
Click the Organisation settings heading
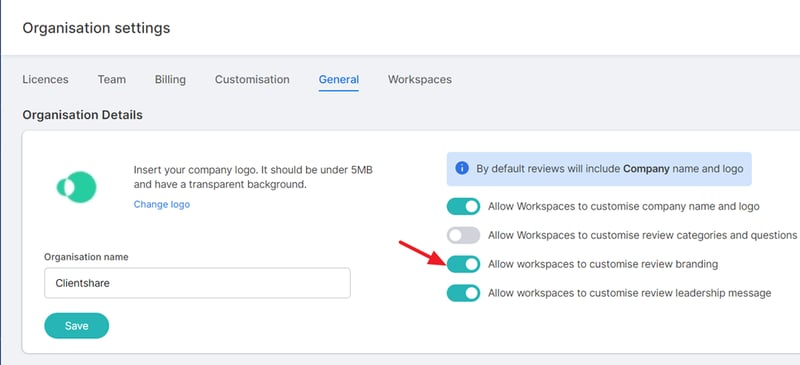[96, 28]
